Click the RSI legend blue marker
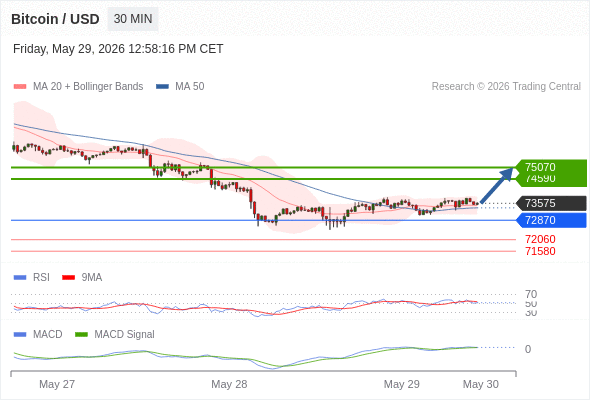This screenshot has width=590, height=400. (x=20, y=278)
